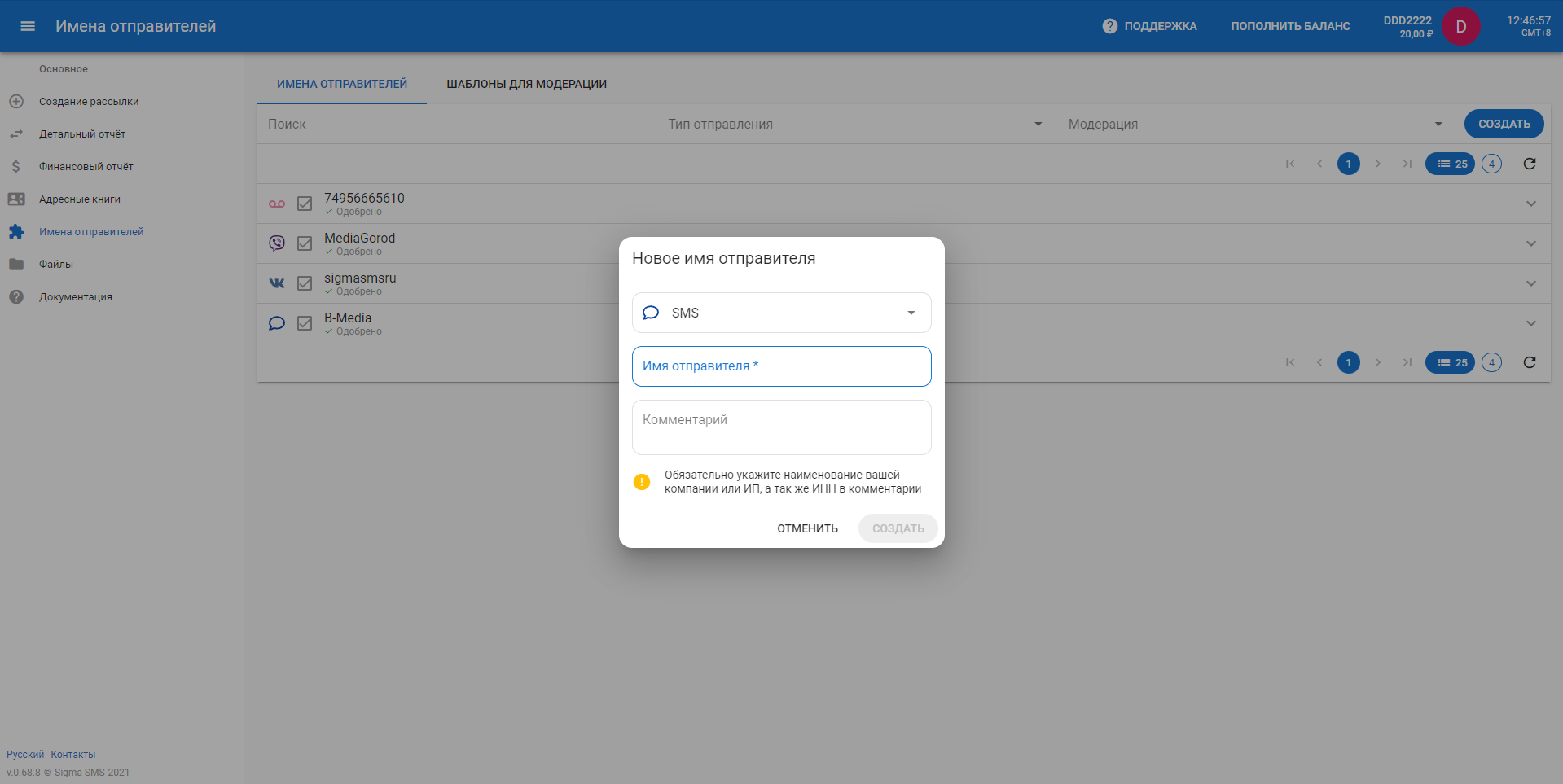Click voicemail icon for 74956665610

point(277,204)
